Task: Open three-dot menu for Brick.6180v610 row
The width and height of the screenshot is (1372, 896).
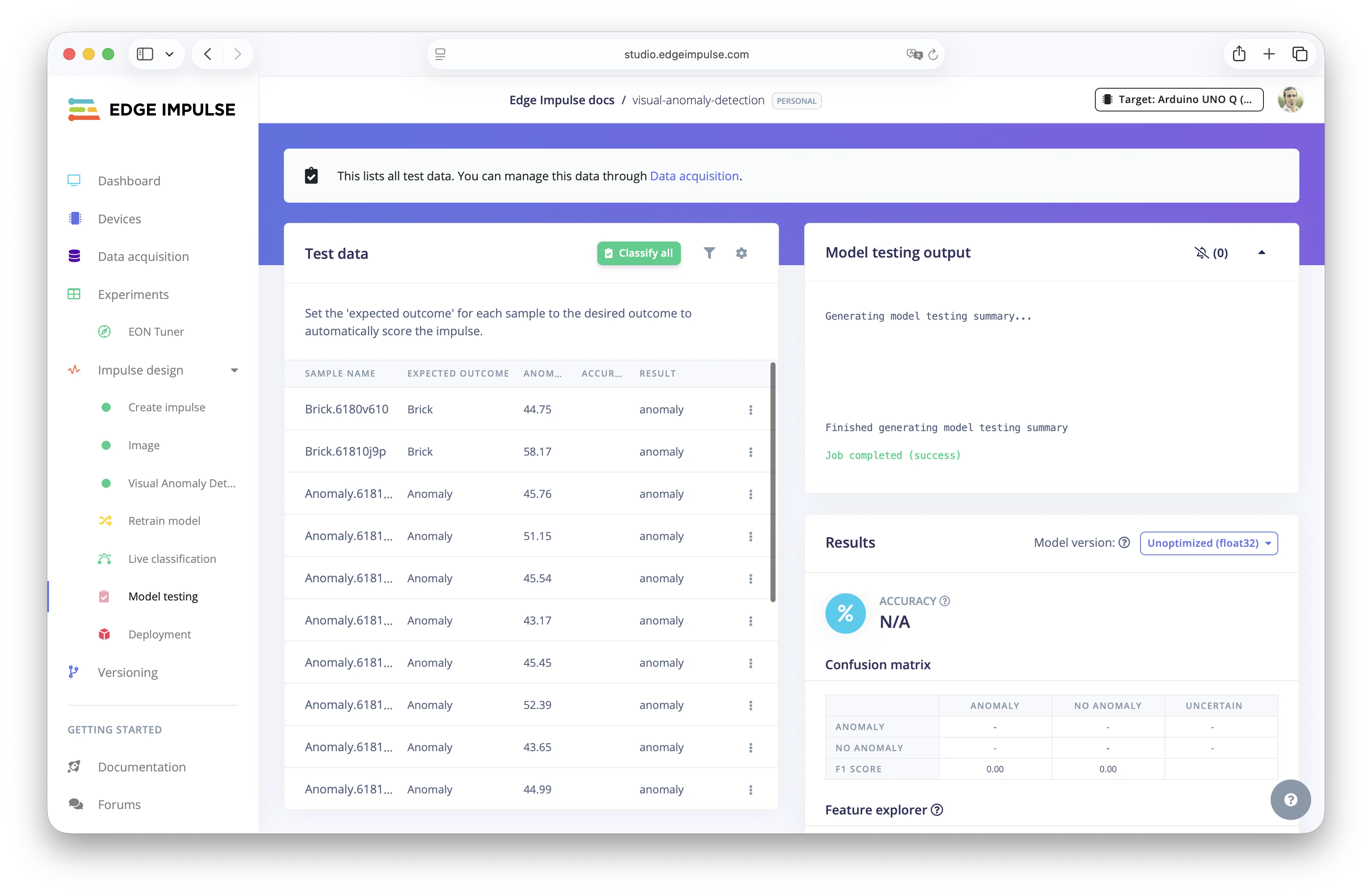Action: point(751,410)
